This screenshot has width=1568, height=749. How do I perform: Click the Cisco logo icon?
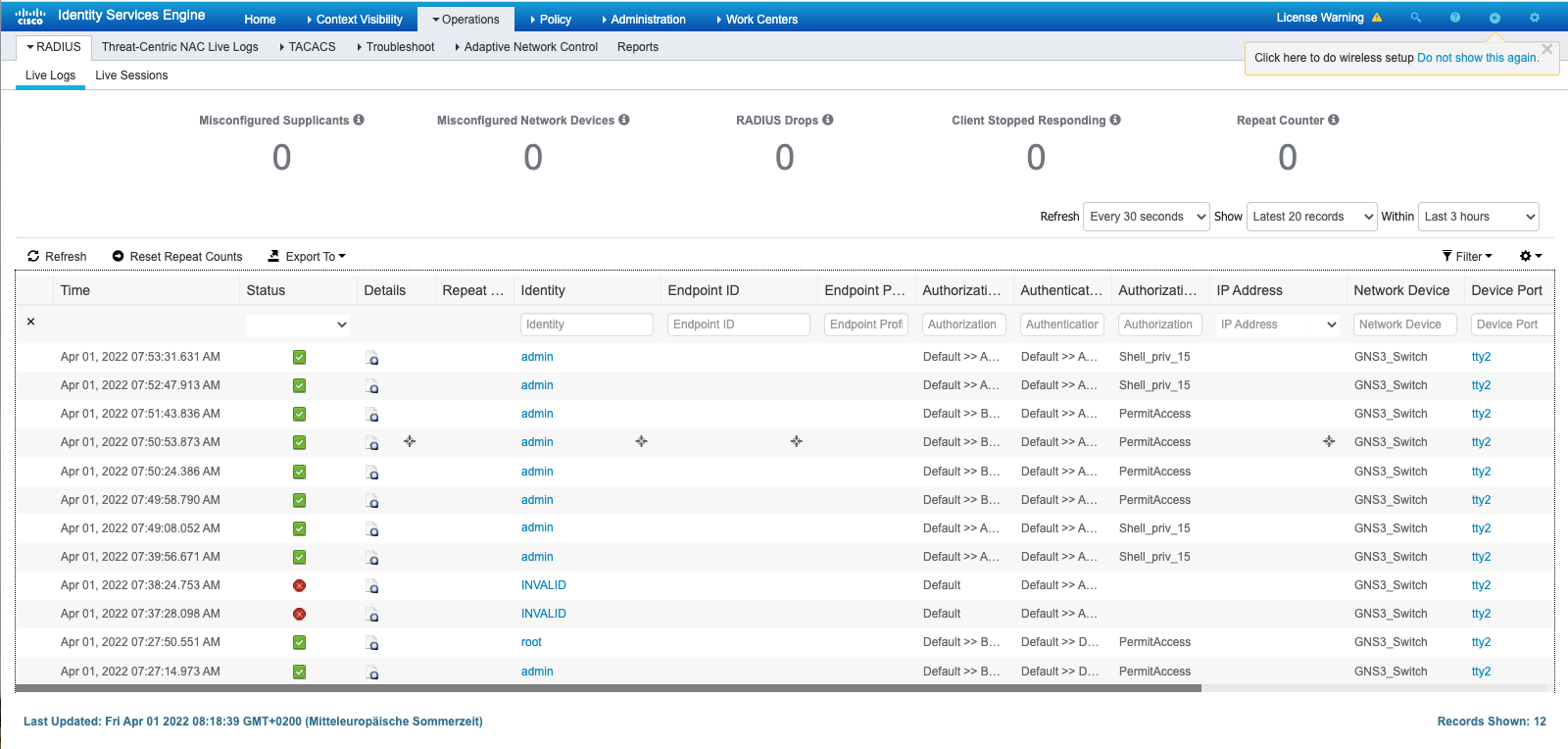(30, 17)
